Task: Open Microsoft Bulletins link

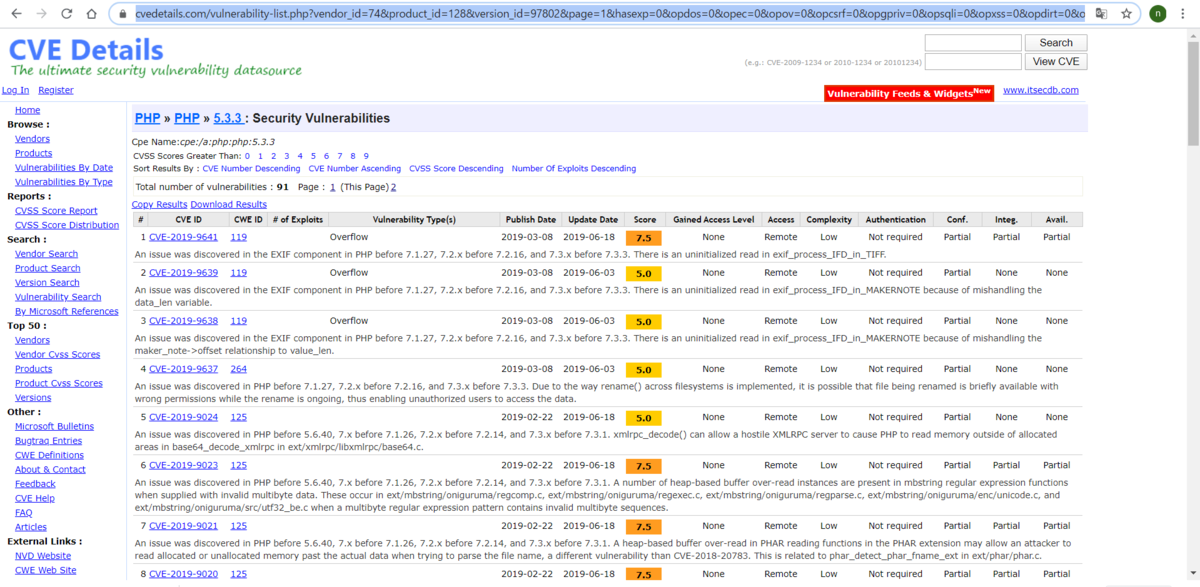Action: tap(54, 426)
